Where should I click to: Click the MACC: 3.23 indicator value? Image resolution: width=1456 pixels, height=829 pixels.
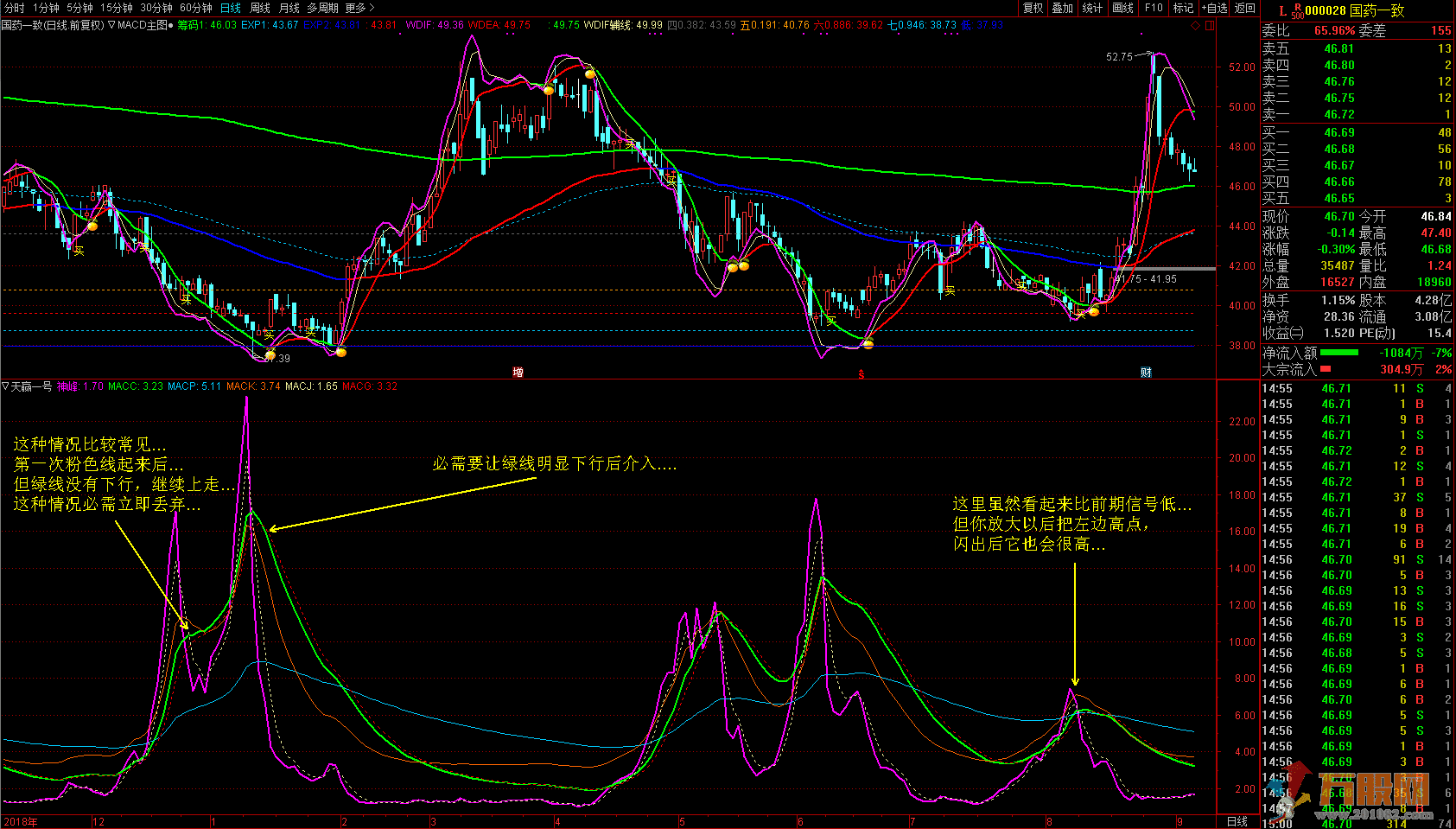(x=136, y=386)
